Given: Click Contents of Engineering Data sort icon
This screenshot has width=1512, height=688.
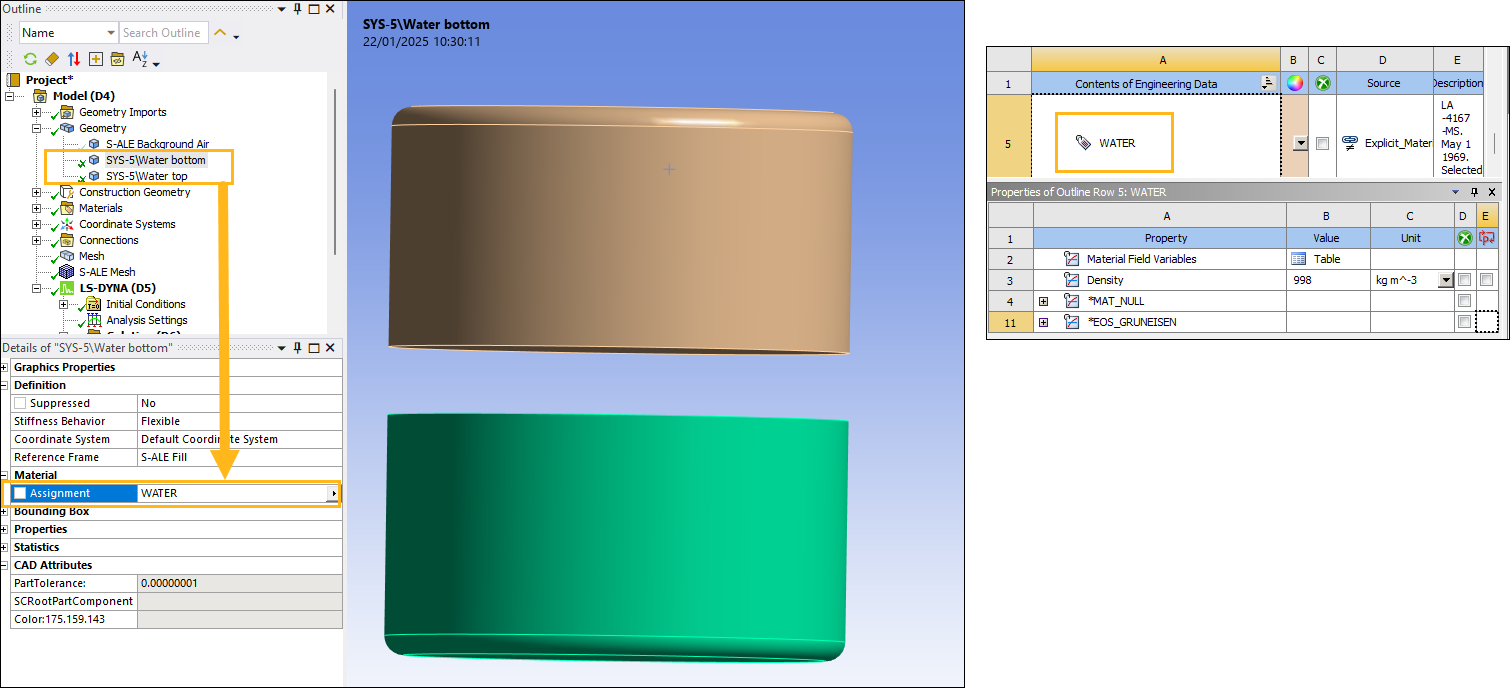Looking at the screenshot, I should pos(1267,83).
